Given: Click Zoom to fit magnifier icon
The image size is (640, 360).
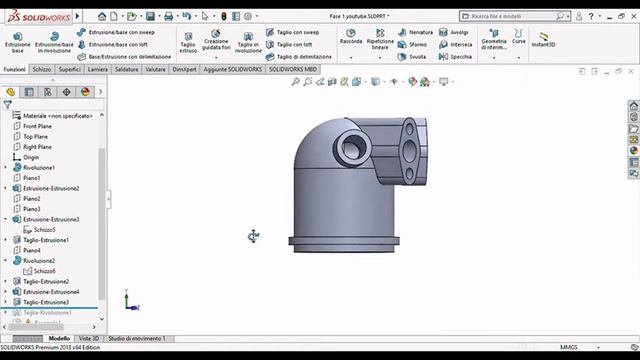Looking at the screenshot, I should pos(296,82).
